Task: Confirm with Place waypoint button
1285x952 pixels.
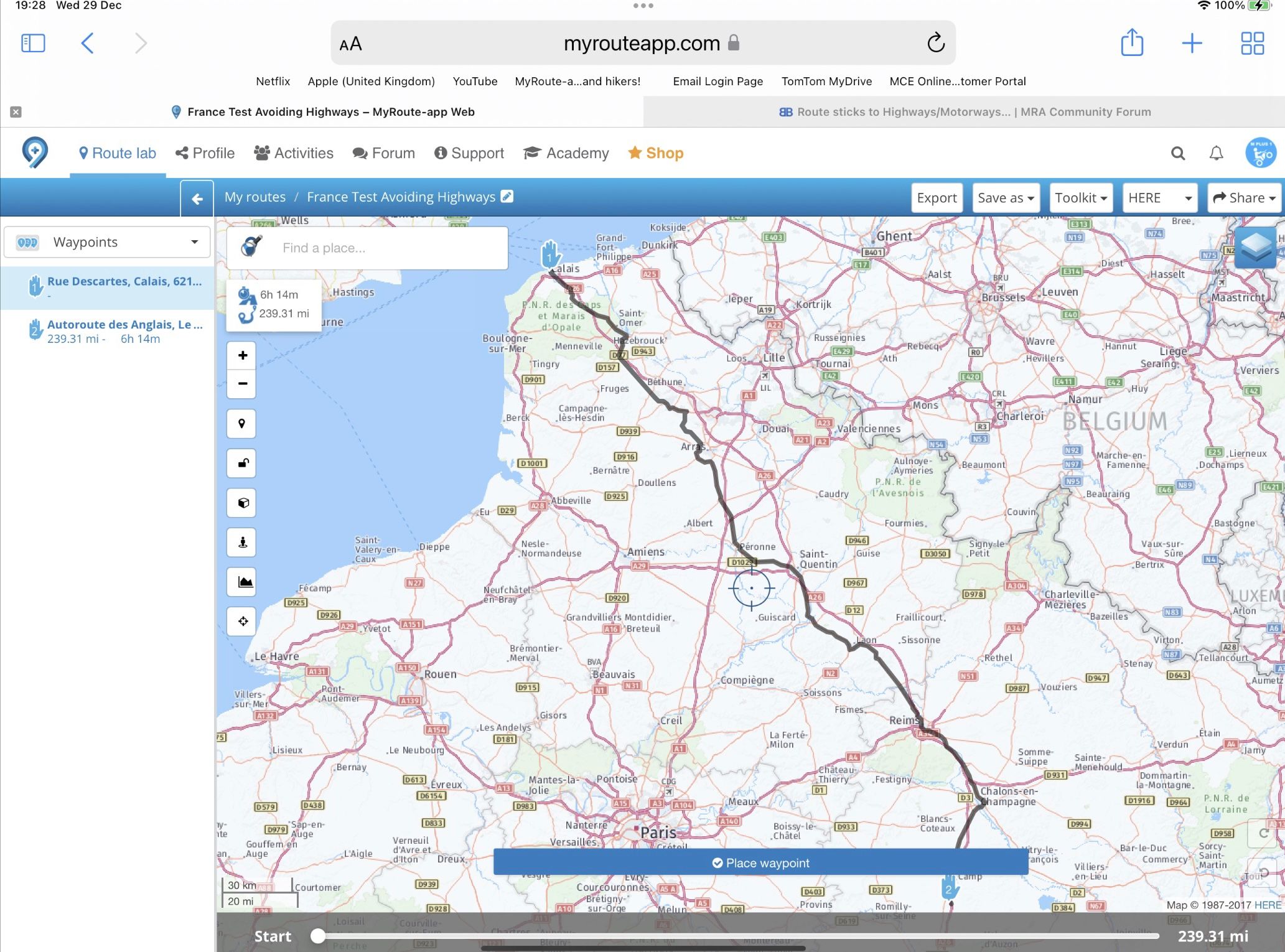Action: (x=760, y=863)
